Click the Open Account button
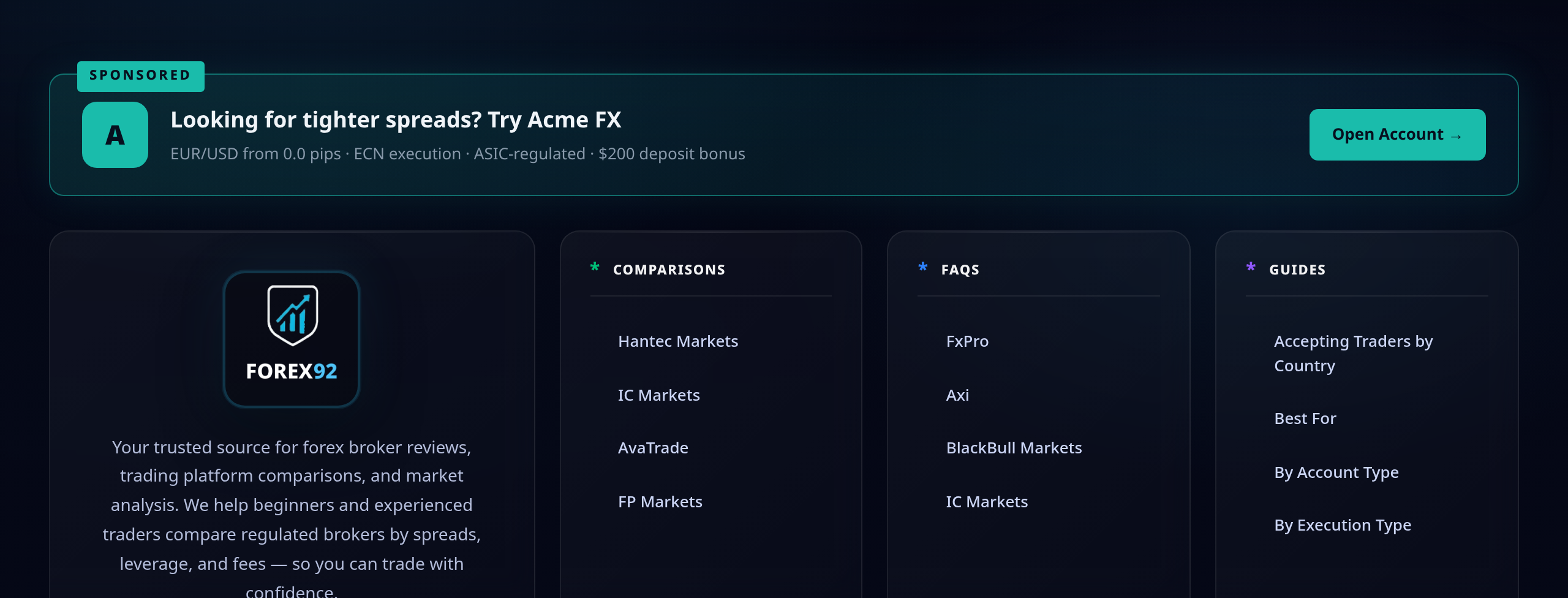The height and width of the screenshot is (598, 1568). point(1397,135)
